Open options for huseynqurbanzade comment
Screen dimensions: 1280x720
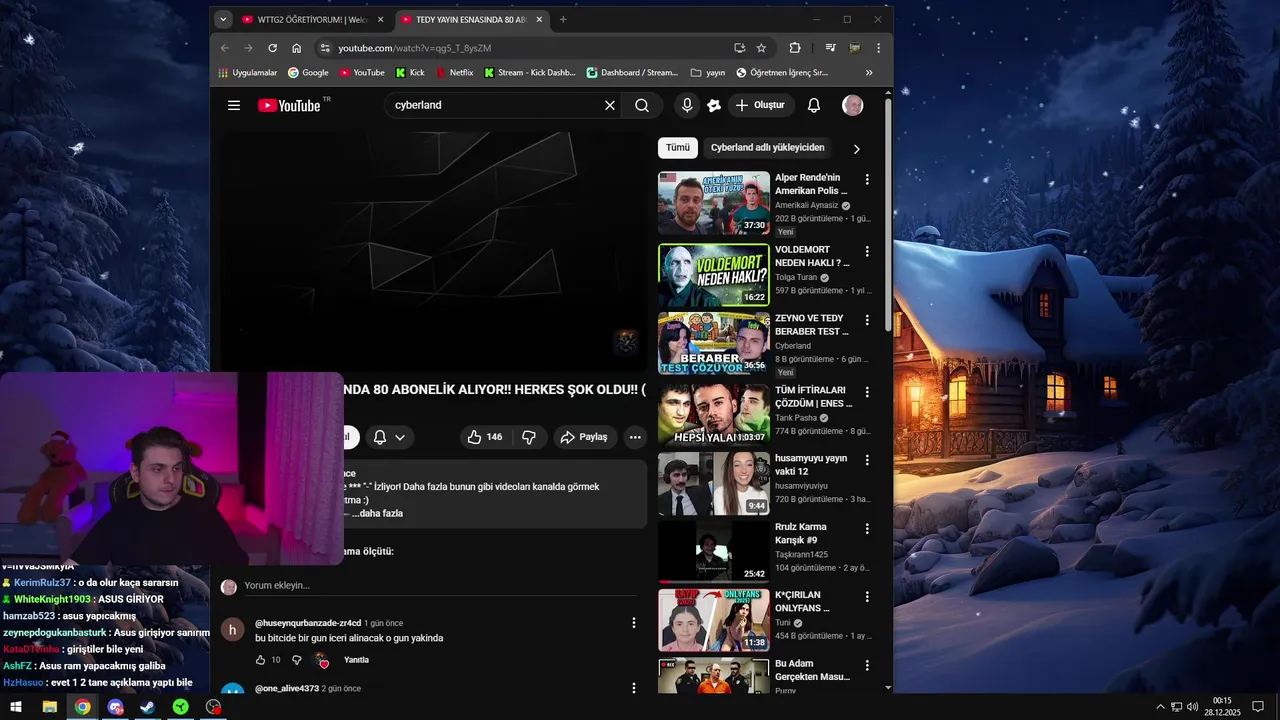coord(633,623)
